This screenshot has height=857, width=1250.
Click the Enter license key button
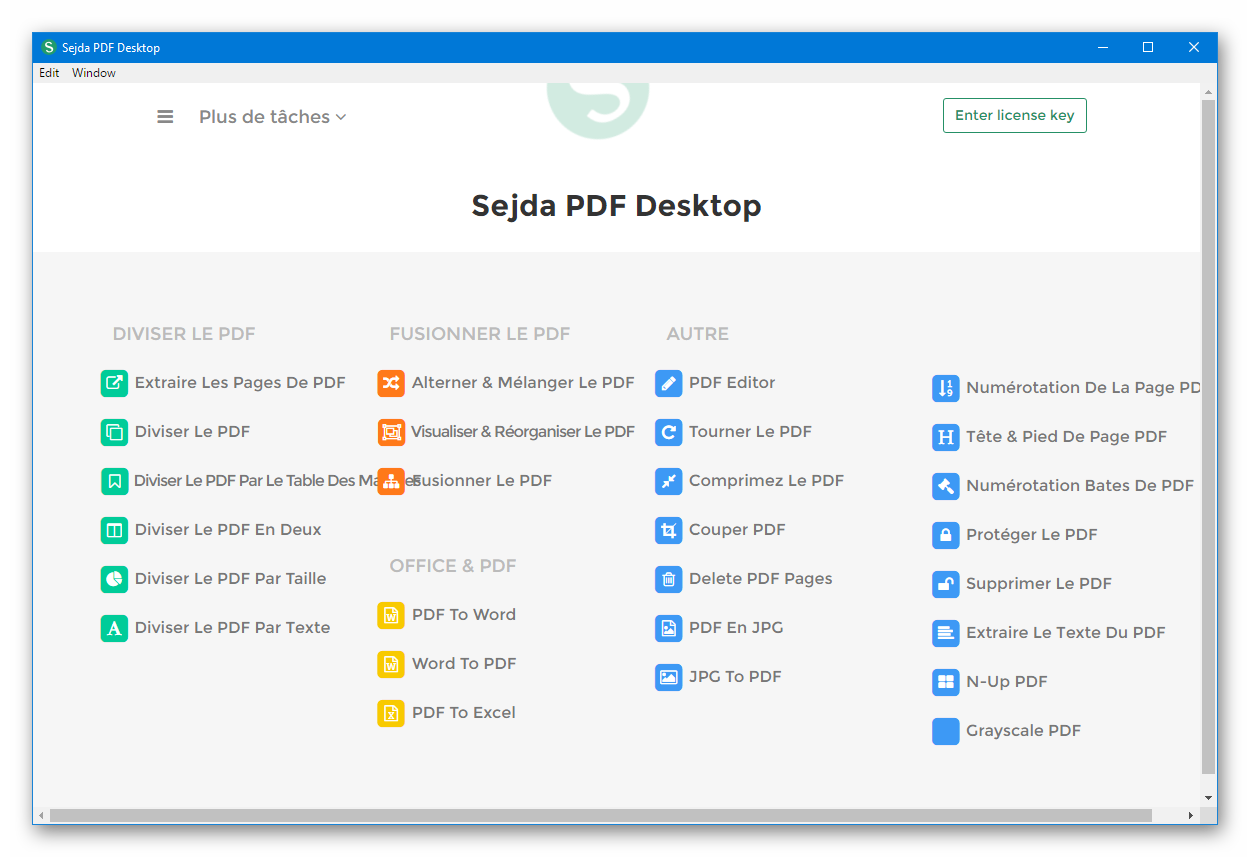(1014, 115)
